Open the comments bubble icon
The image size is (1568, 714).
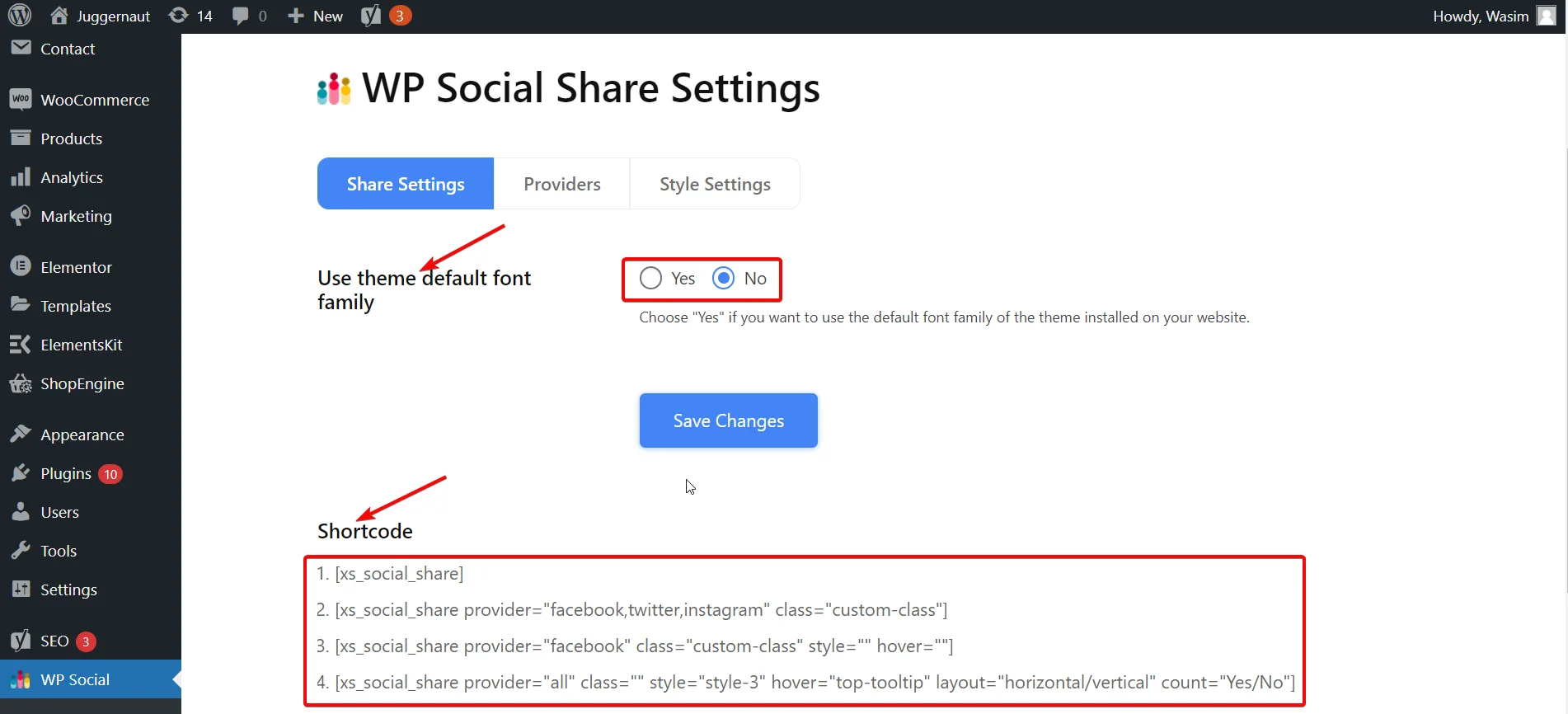pyautogui.click(x=241, y=16)
